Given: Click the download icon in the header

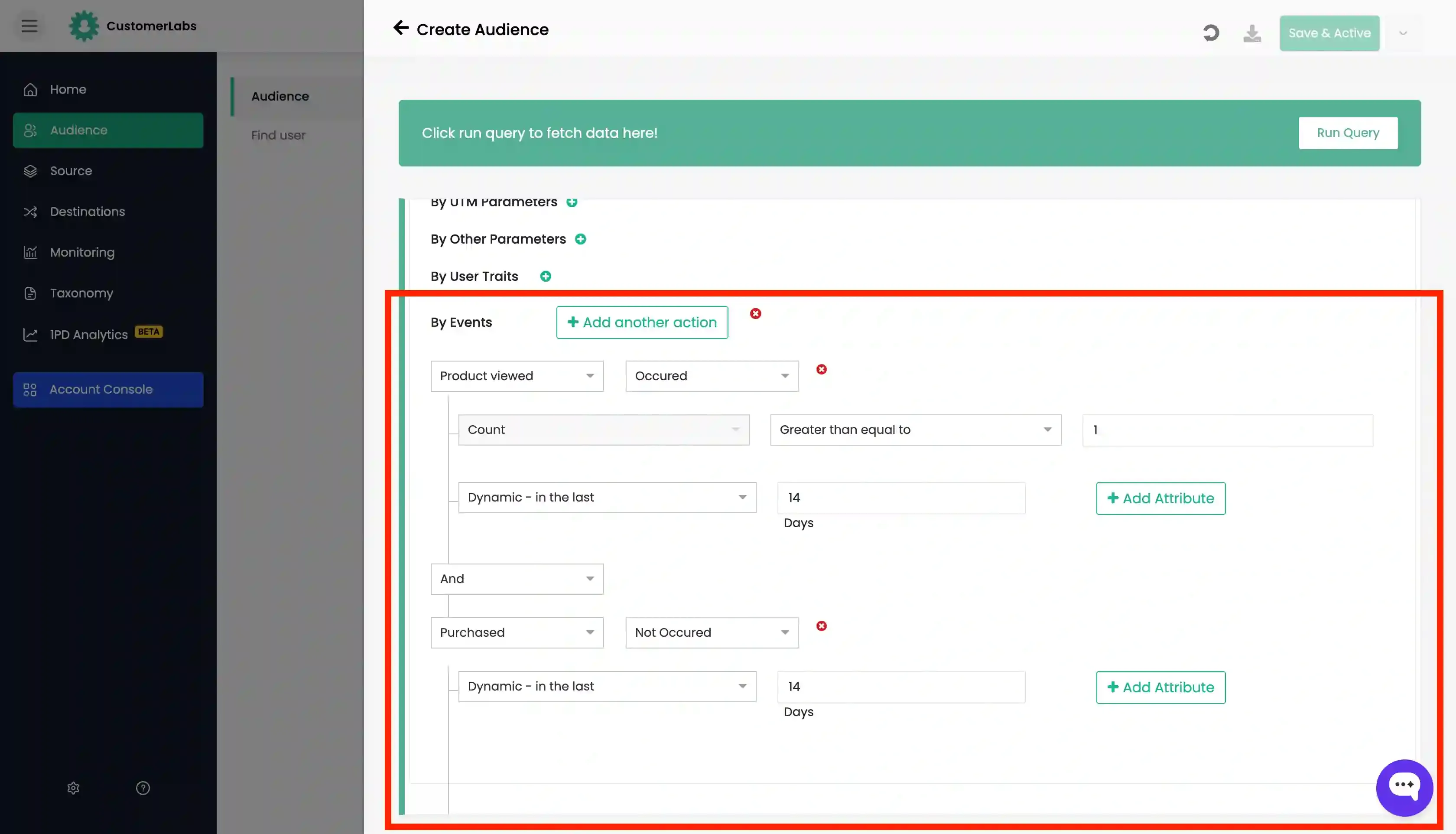Looking at the screenshot, I should (1252, 33).
